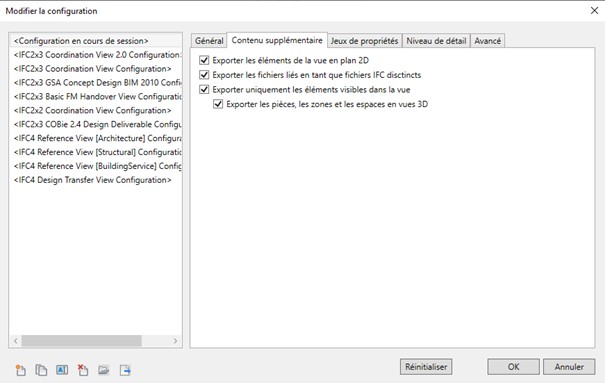The image size is (605, 383).
Task: Close the Modifier la configuration dialog
Action: click(x=594, y=11)
